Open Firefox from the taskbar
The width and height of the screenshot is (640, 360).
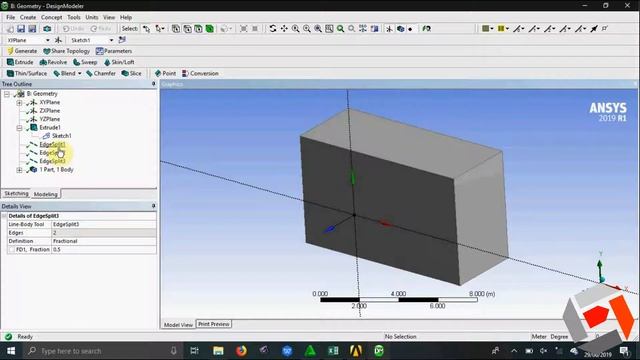pos(241,351)
